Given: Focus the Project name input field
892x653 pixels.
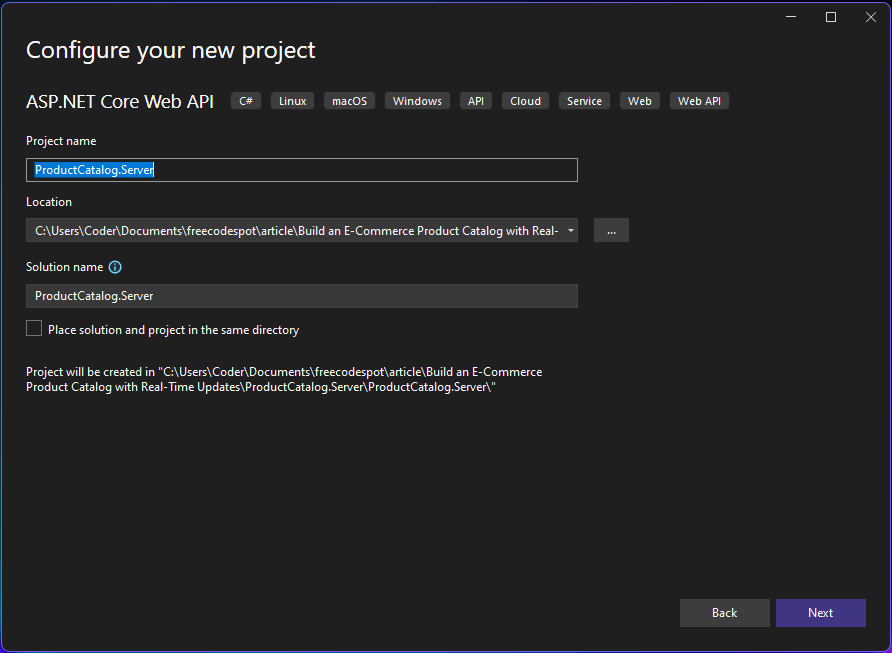Looking at the screenshot, I should (x=302, y=170).
